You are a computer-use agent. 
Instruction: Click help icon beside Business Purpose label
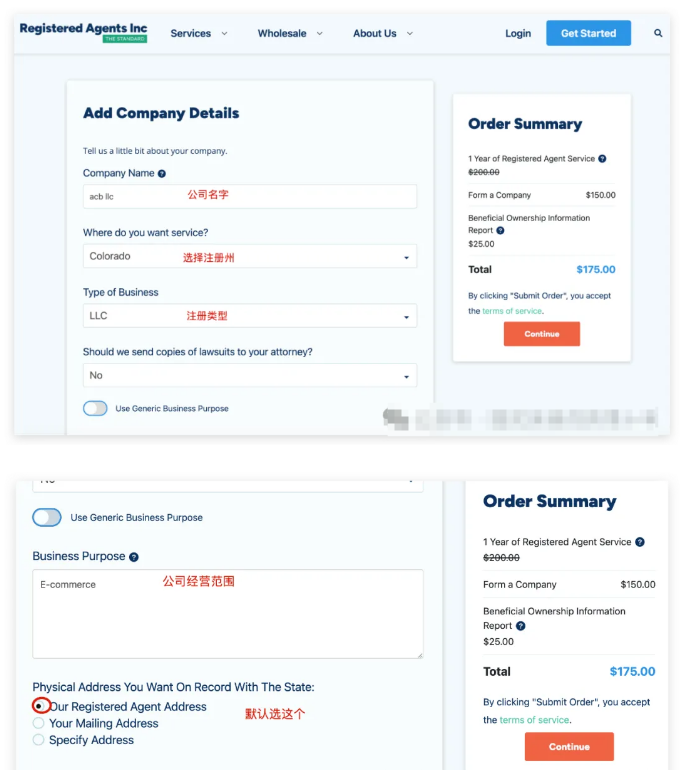(x=134, y=557)
